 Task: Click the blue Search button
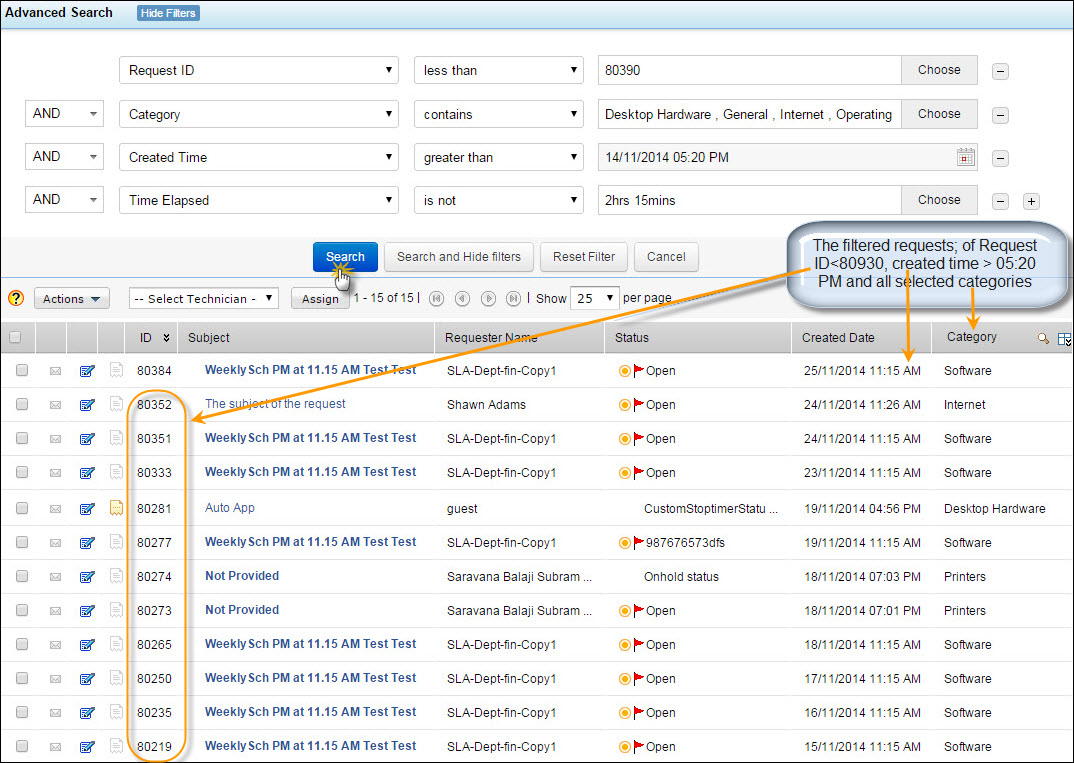(x=345, y=257)
